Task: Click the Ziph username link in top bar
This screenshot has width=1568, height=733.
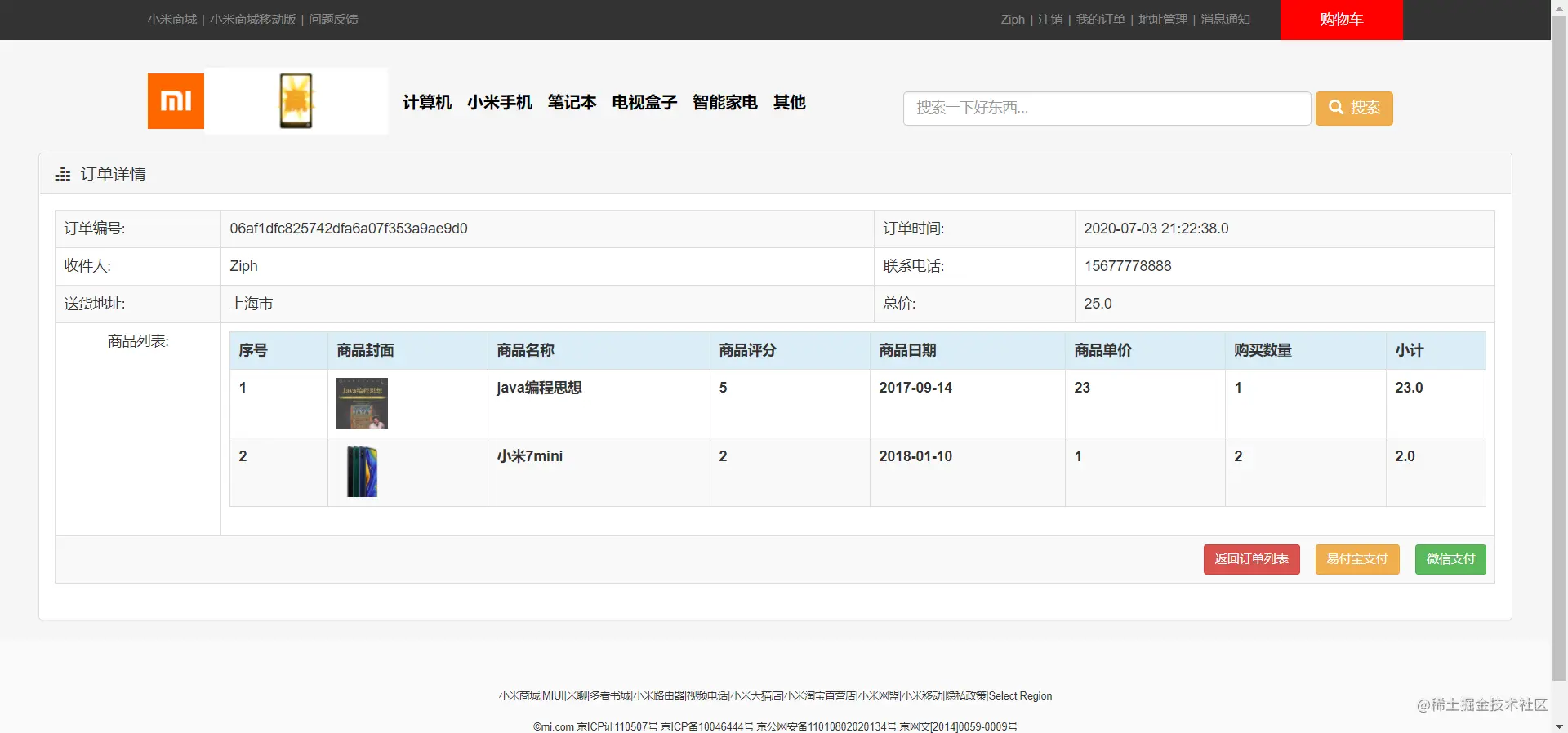Action: 1013,20
